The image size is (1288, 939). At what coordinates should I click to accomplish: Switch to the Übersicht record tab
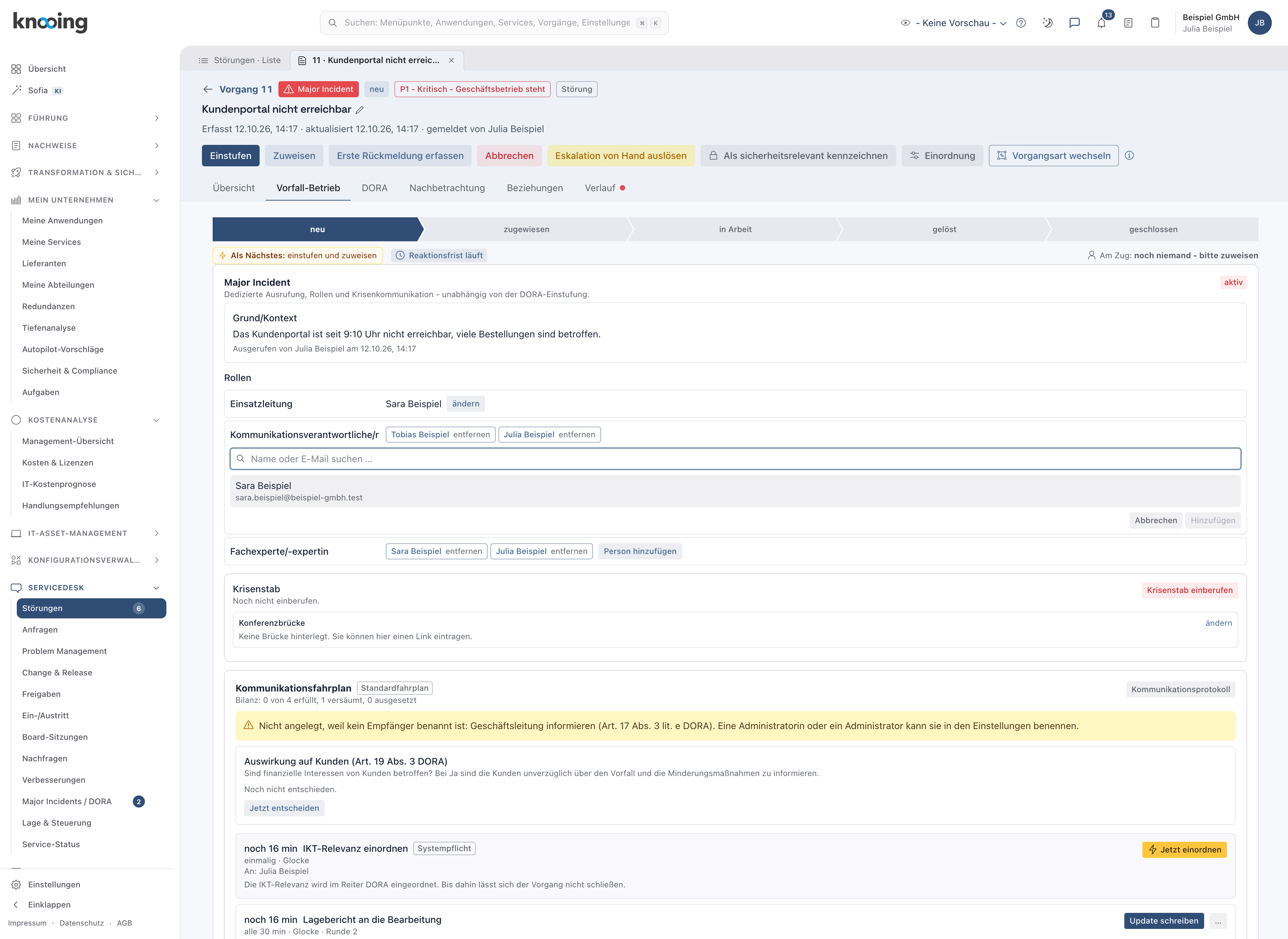(233, 188)
